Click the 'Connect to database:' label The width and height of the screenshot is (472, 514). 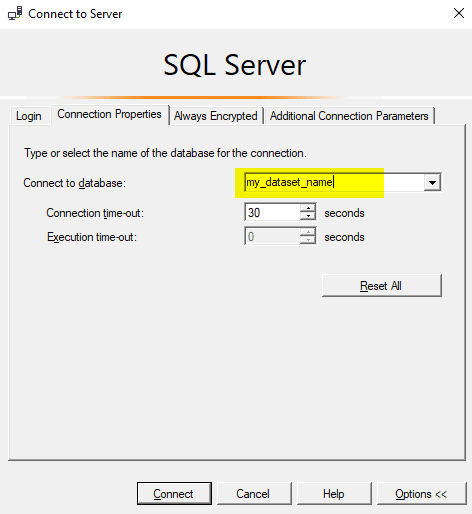click(74, 183)
